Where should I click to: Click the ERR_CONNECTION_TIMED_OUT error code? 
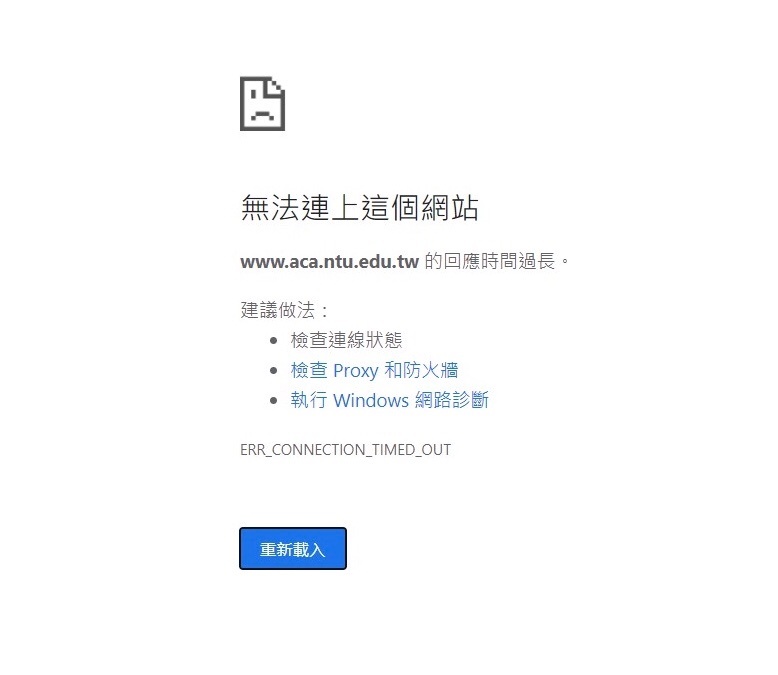pos(345,450)
